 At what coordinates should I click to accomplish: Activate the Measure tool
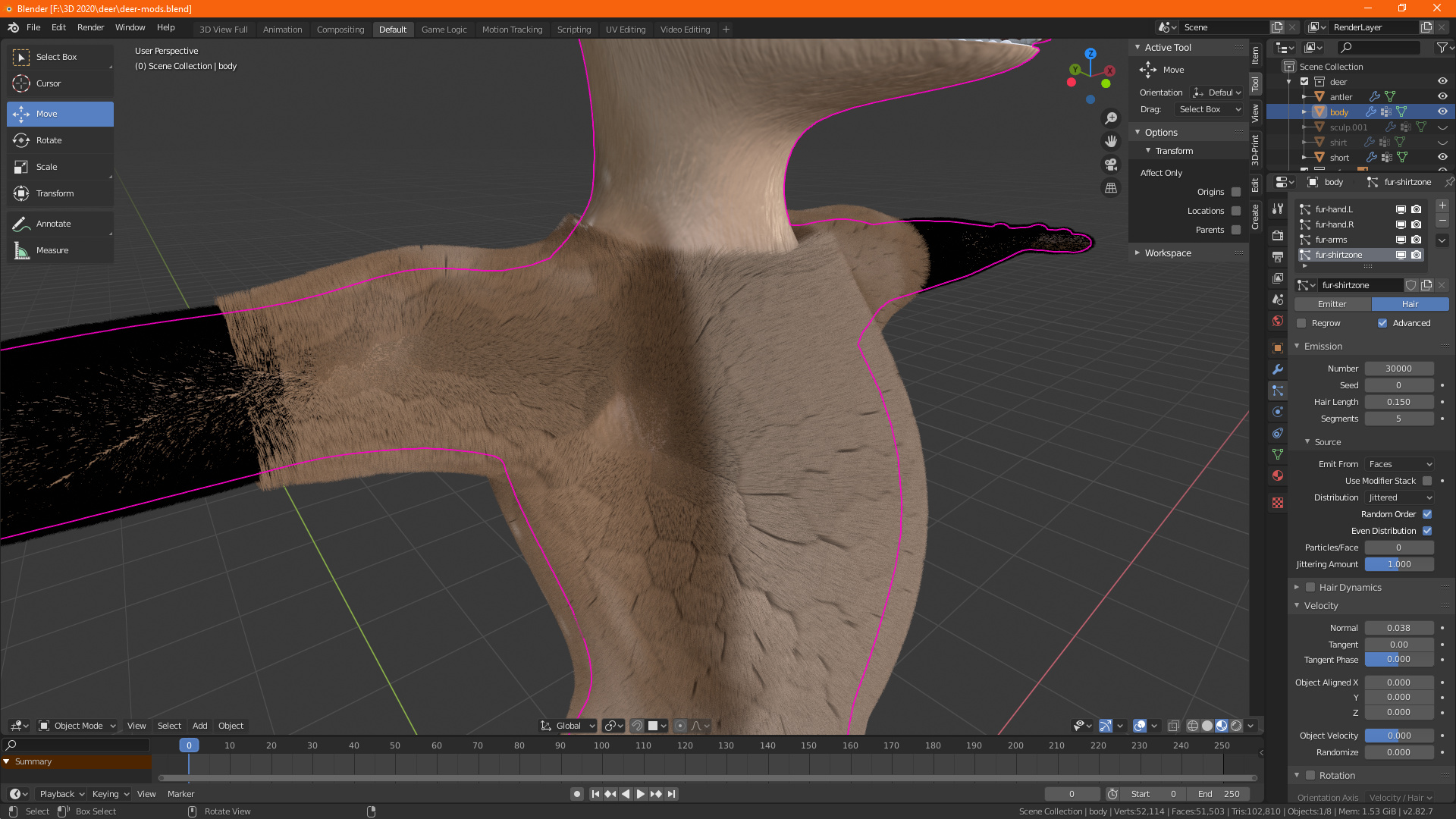[60, 250]
